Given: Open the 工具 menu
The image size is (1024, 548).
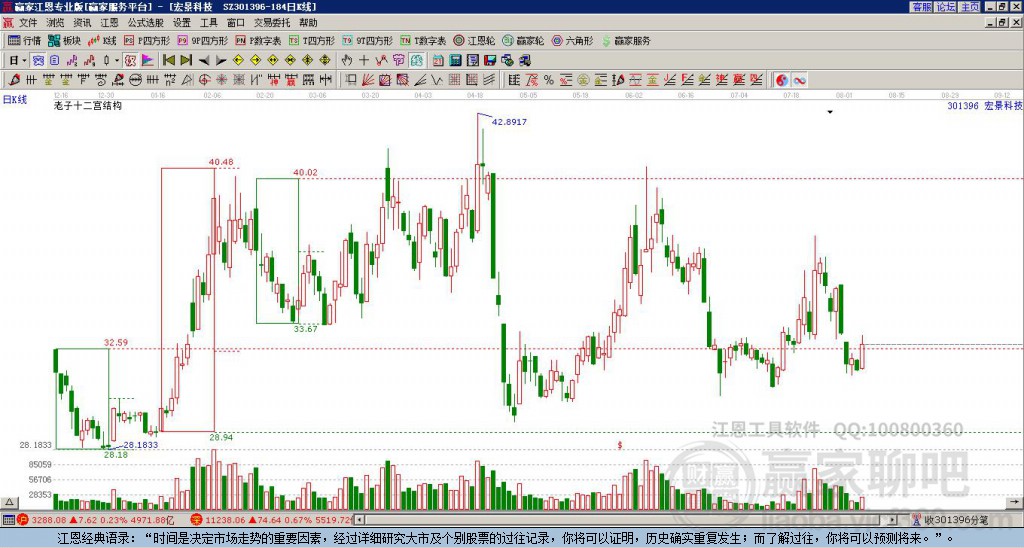Looking at the screenshot, I should (x=208, y=23).
